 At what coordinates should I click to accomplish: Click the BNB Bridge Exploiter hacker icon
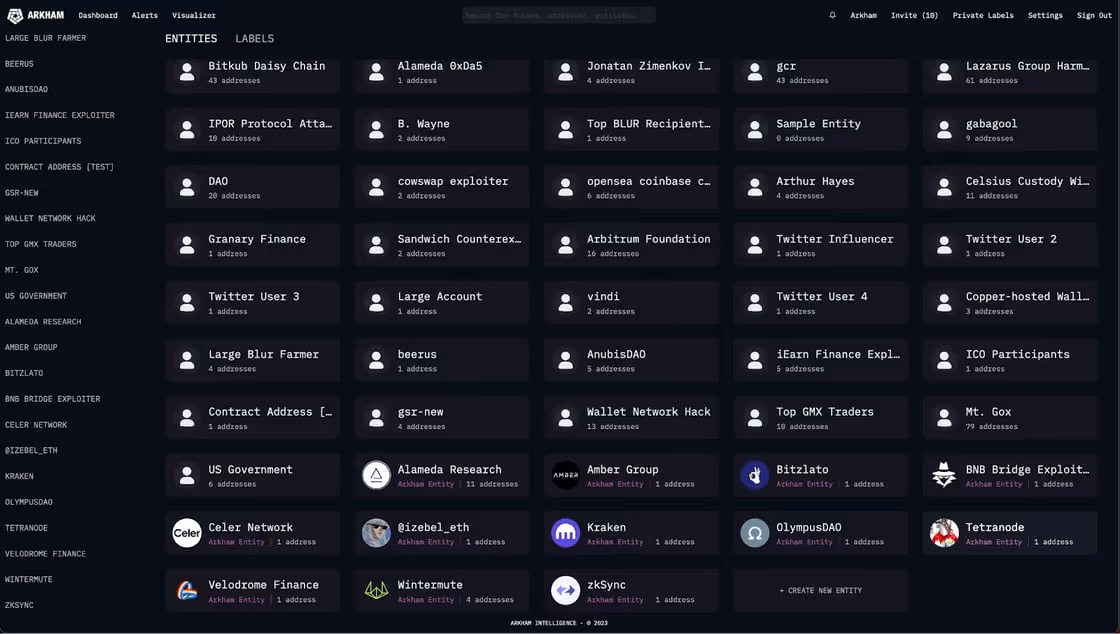[x=944, y=476]
